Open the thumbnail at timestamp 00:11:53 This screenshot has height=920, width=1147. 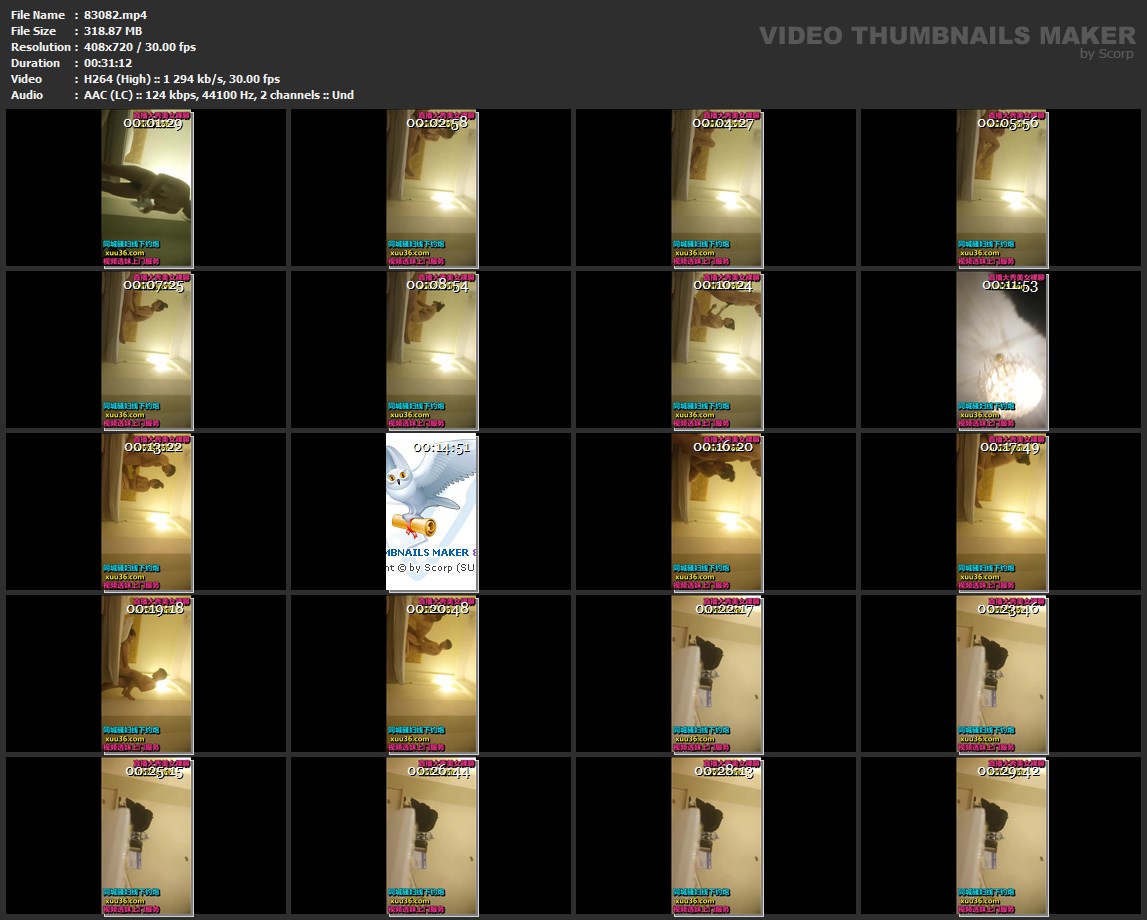[1001, 351]
